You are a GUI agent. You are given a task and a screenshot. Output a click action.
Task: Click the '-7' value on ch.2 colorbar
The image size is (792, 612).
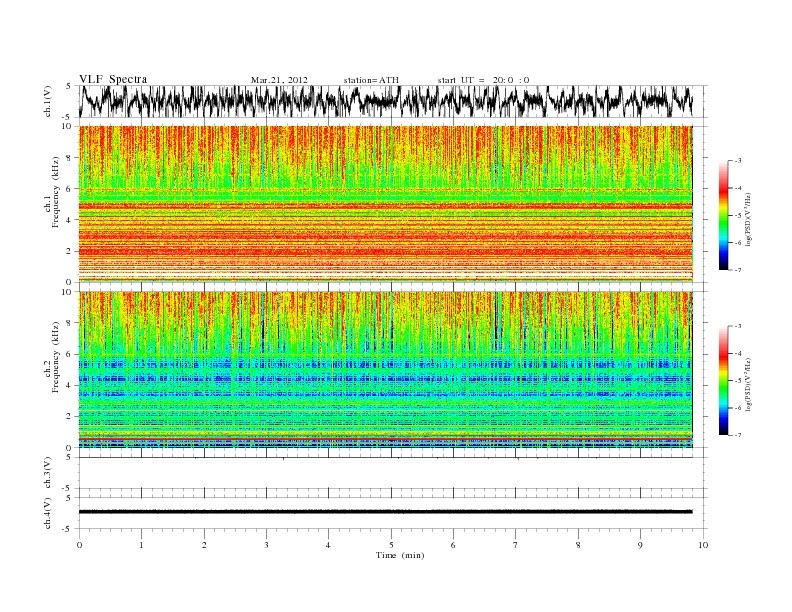tap(737, 435)
